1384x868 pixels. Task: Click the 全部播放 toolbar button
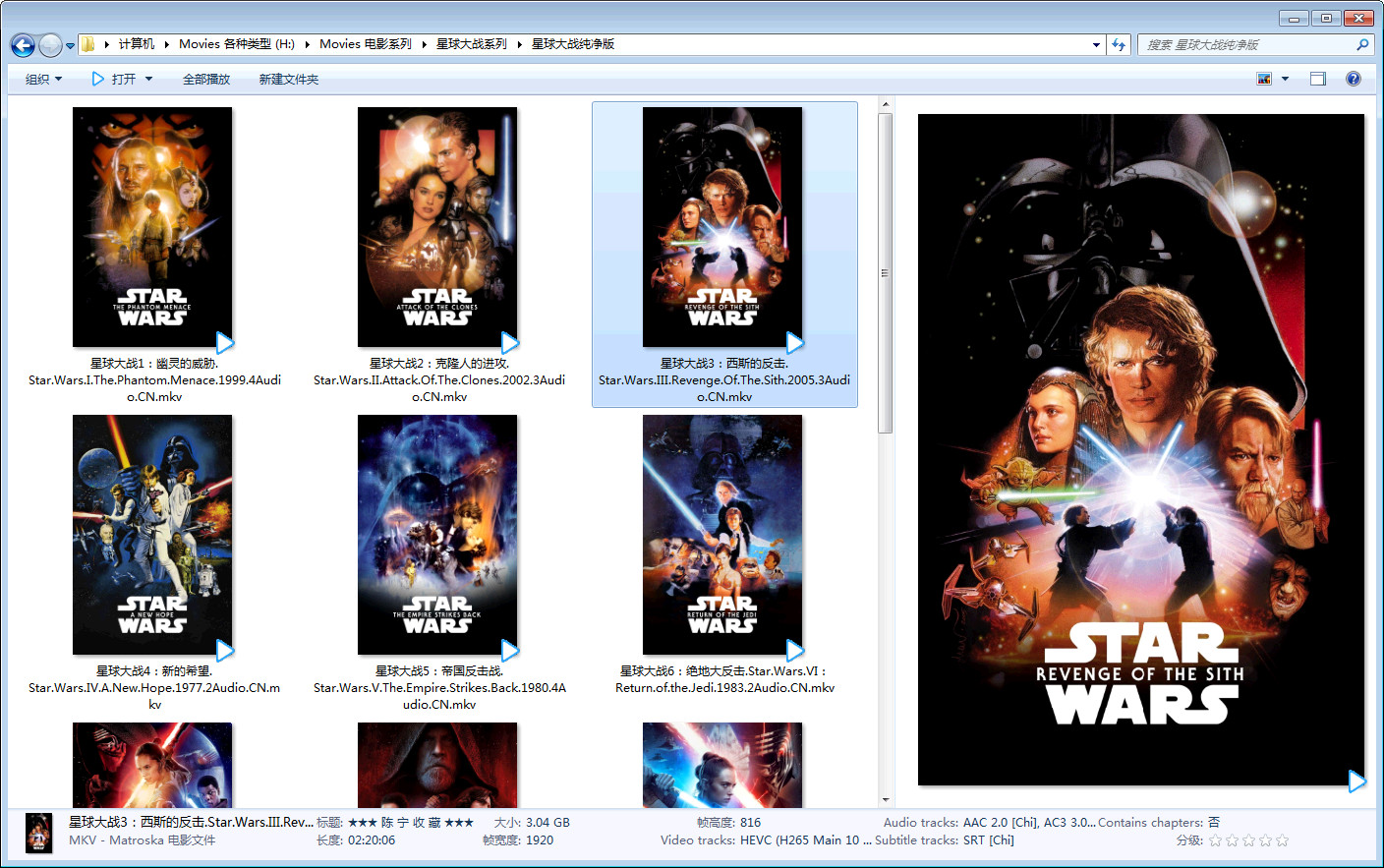click(x=206, y=79)
